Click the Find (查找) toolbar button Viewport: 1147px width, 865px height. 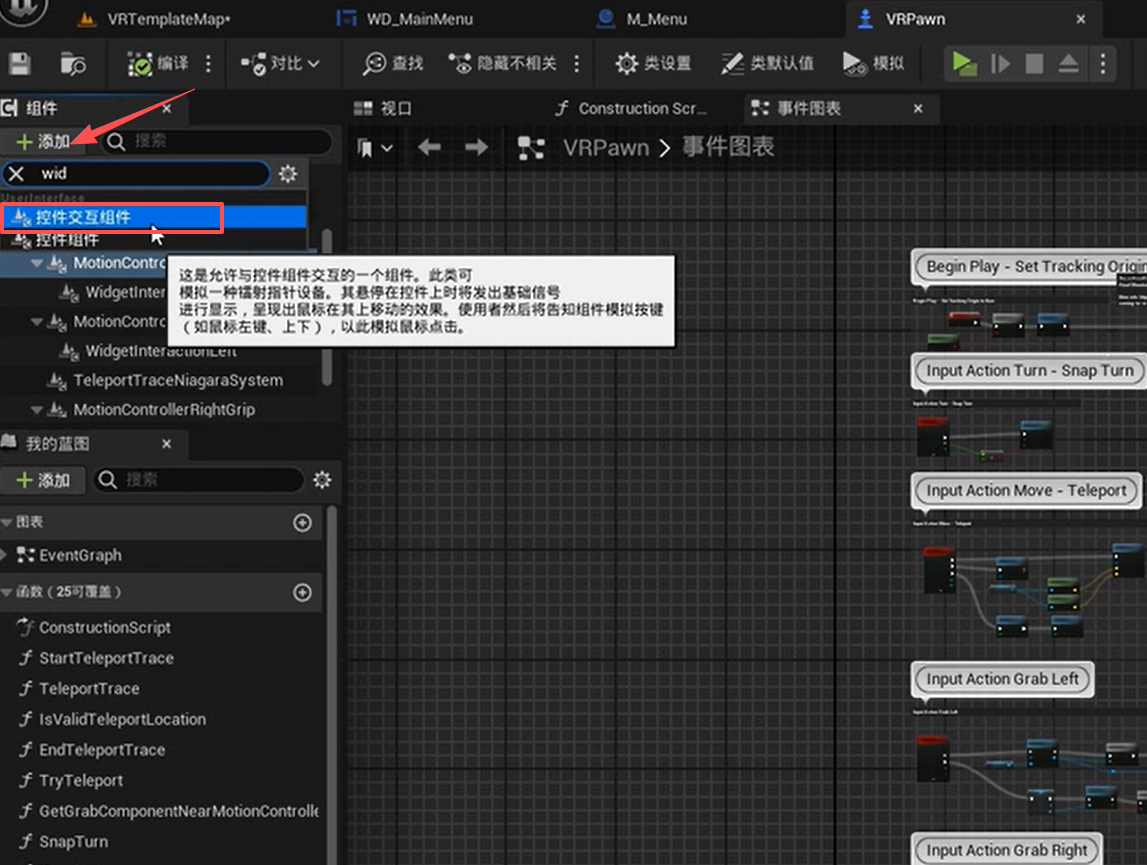point(393,63)
